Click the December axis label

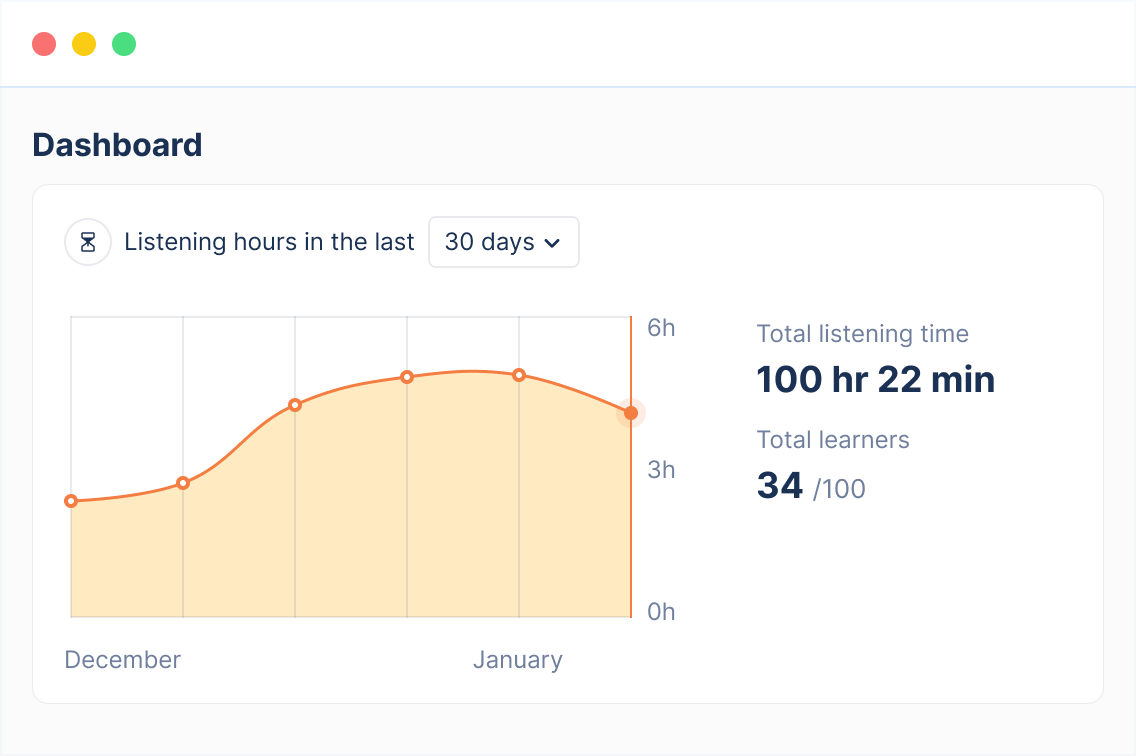click(122, 659)
